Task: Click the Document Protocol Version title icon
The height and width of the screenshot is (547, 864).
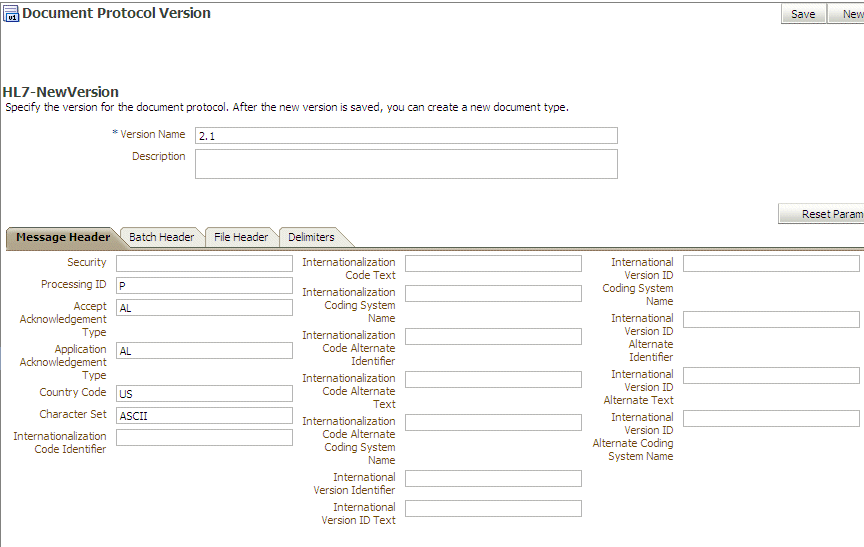Action: point(11,14)
